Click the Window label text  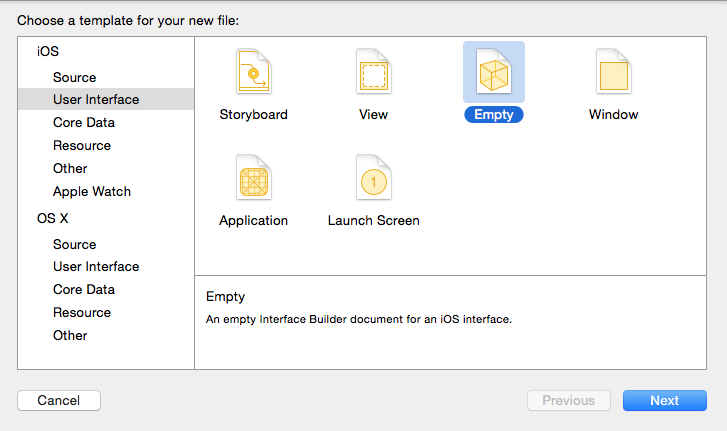[613, 114]
